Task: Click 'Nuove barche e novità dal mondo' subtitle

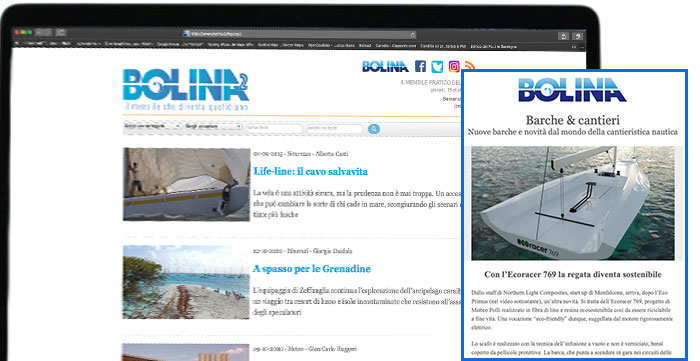Action: 573,132
